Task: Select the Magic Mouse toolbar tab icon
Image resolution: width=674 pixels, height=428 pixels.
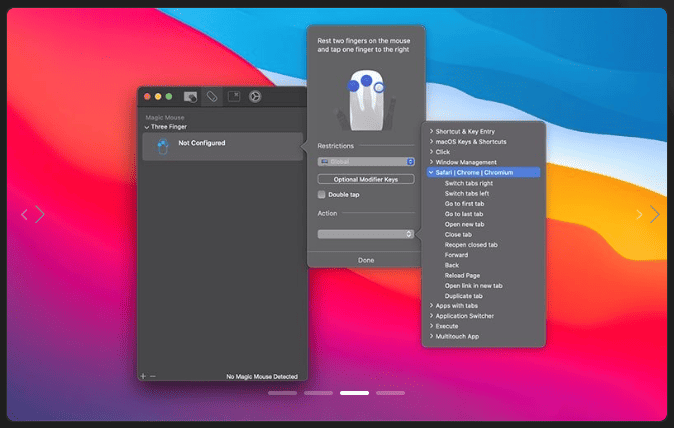Action: [x=211, y=97]
